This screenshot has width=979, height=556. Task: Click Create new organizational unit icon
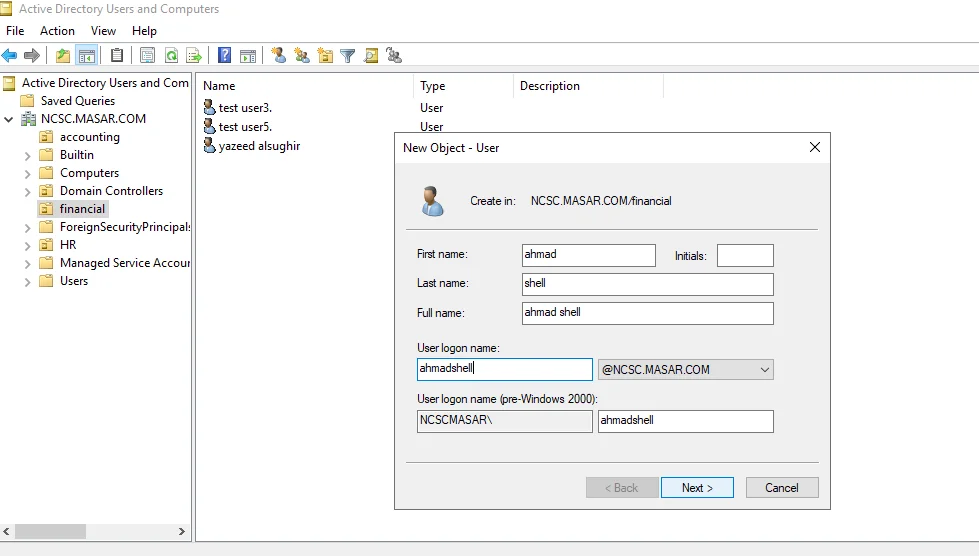coord(325,56)
